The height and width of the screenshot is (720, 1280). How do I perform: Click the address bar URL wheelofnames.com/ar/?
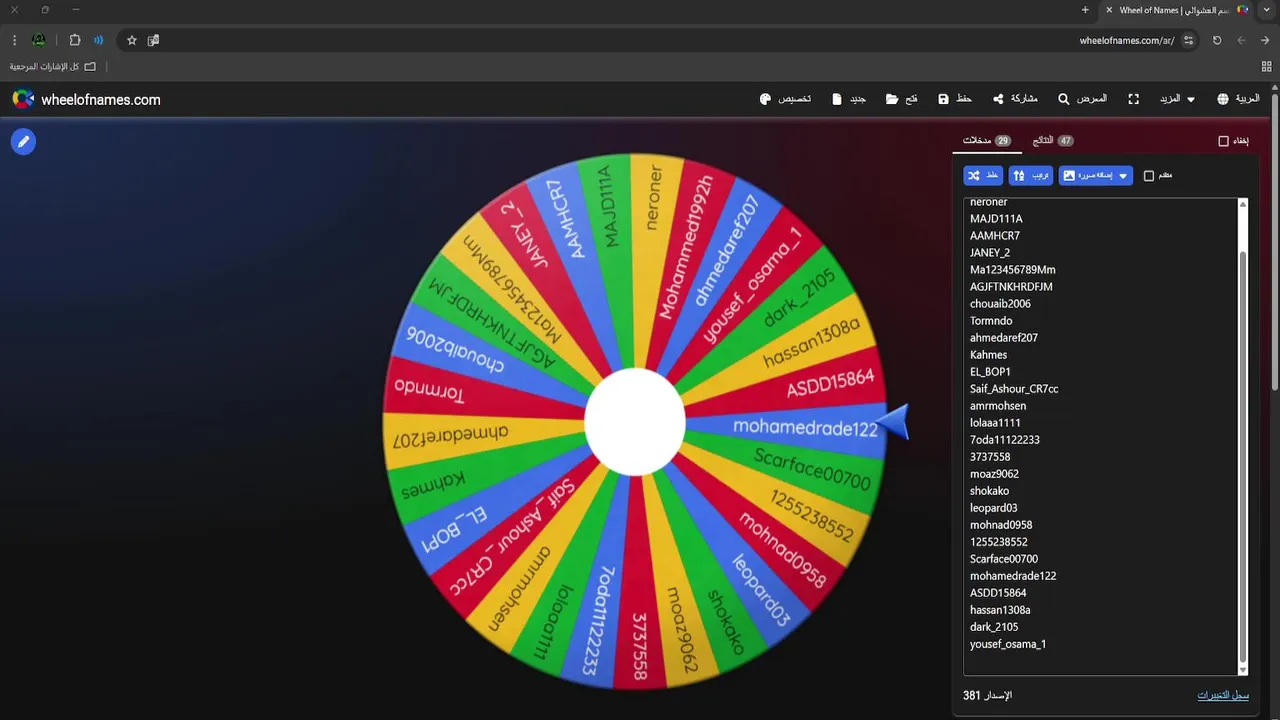click(x=1127, y=40)
